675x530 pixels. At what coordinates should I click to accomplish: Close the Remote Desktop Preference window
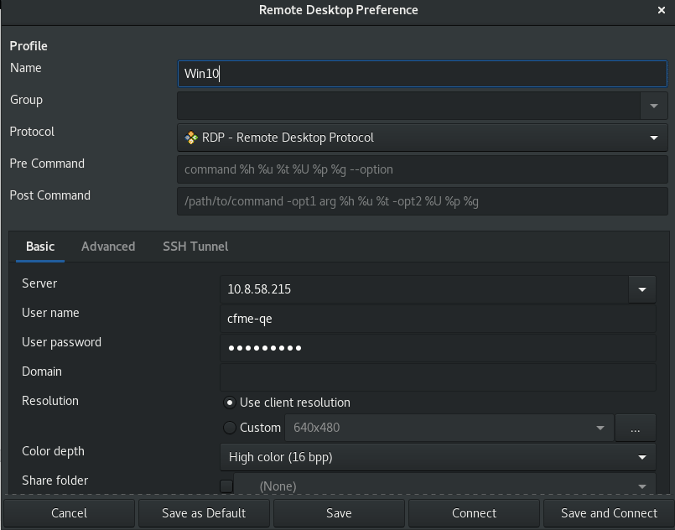click(x=661, y=10)
